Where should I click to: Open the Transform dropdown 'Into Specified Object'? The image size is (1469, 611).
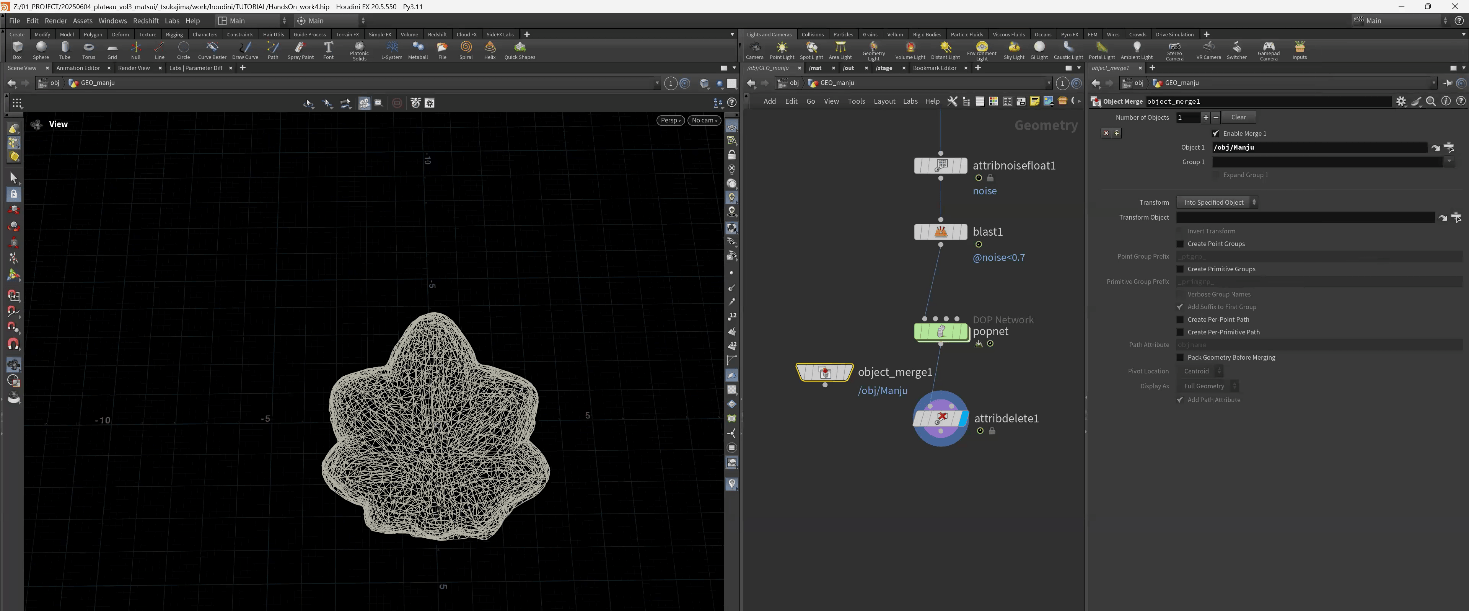tap(1217, 202)
